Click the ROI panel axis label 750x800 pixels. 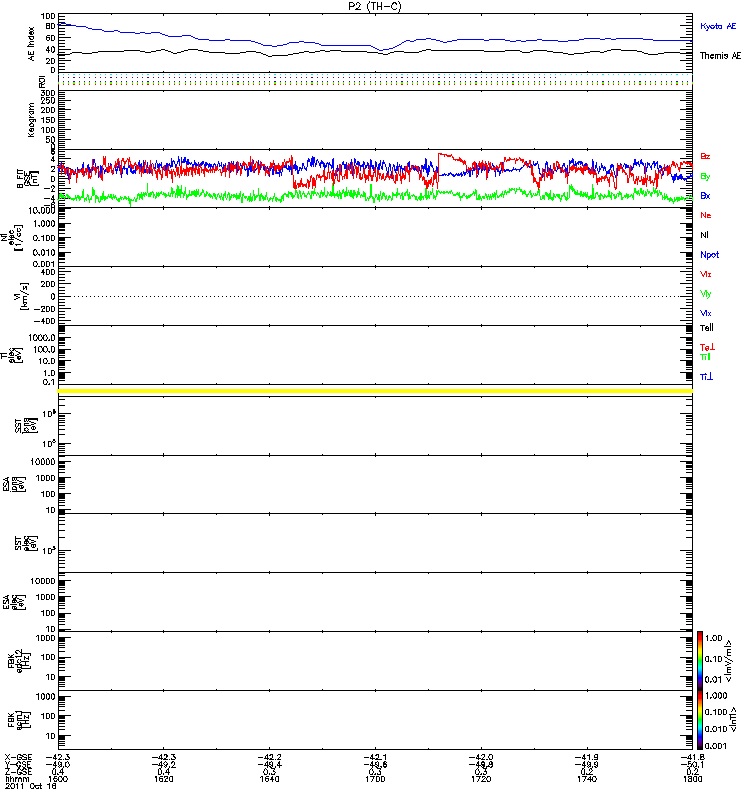coord(42,81)
